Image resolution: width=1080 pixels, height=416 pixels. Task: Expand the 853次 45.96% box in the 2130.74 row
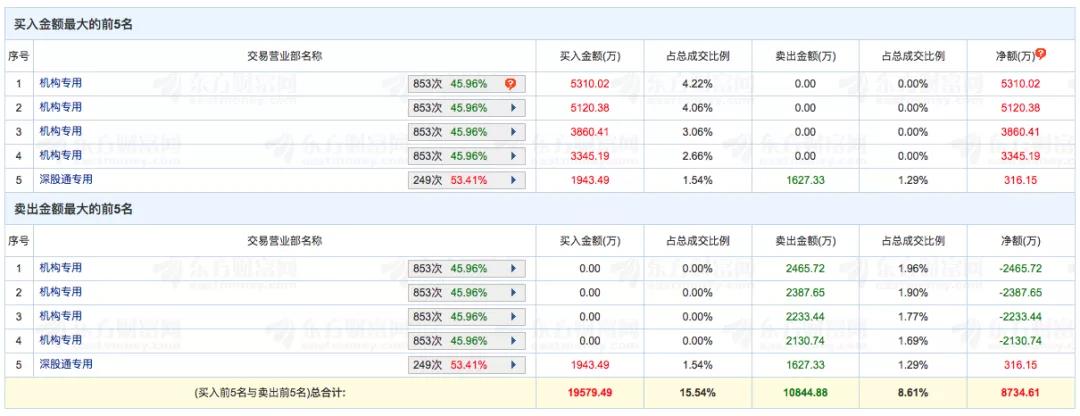click(x=466, y=340)
